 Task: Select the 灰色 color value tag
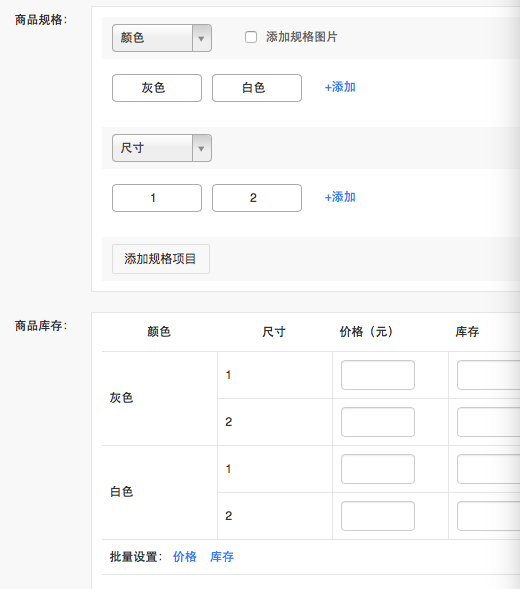point(157,88)
